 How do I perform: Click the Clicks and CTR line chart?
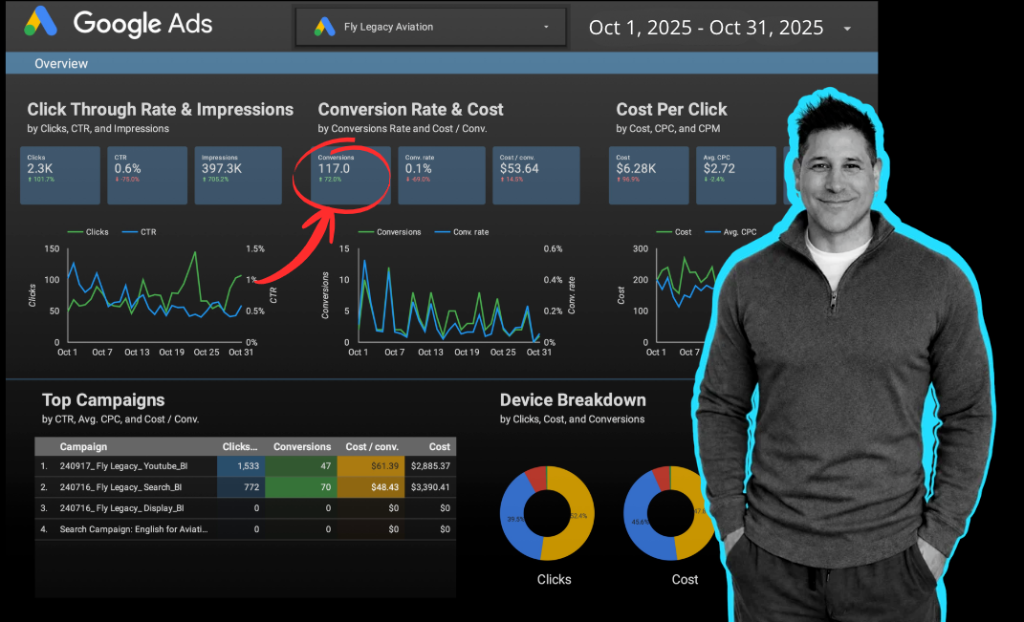155,294
